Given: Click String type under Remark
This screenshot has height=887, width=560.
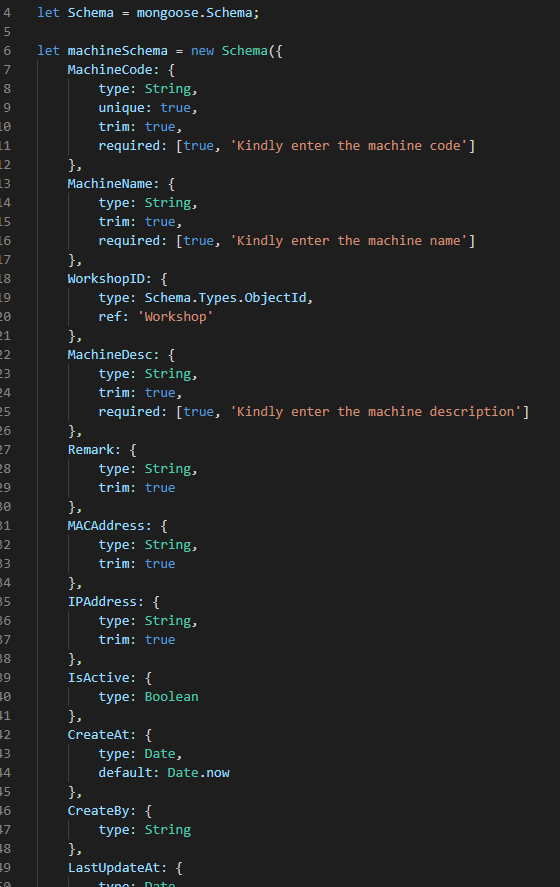Looking at the screenshot, I should pyautogui.click(x=167, y=469).
